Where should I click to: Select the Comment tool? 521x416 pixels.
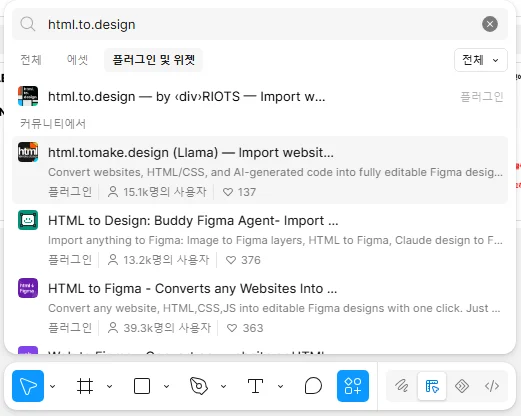pos(313,386)
